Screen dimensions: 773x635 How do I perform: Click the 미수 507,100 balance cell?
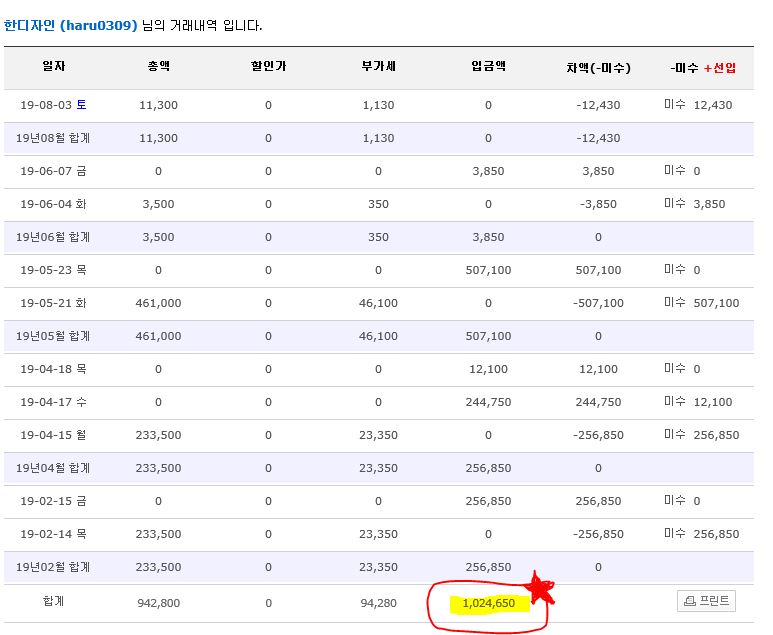point(702,303)
